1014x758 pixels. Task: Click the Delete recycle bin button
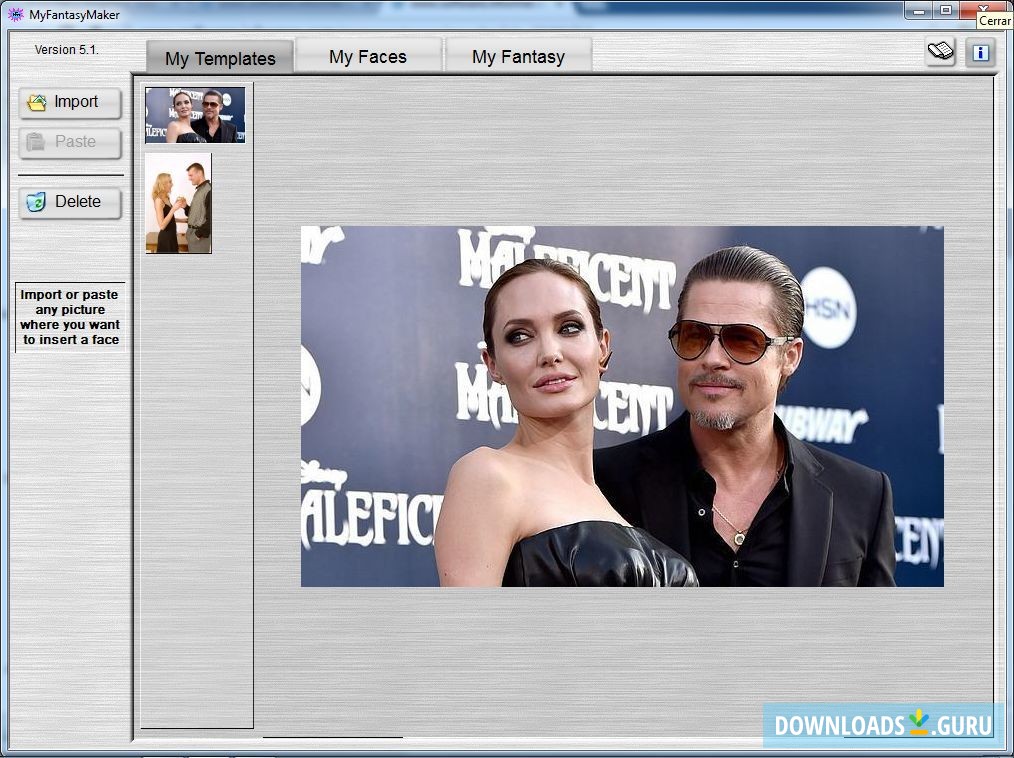[x=70, y=202]
